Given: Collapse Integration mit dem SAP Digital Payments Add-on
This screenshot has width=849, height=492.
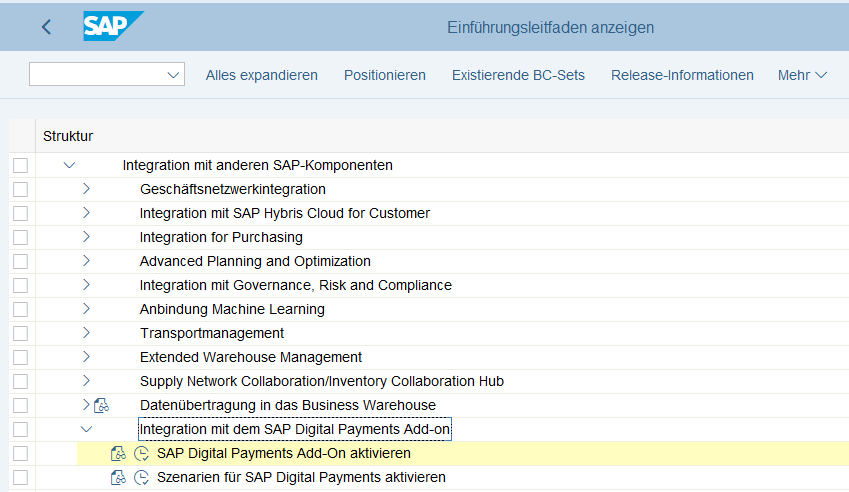Looking at the screenshot, I should [86, 429].
